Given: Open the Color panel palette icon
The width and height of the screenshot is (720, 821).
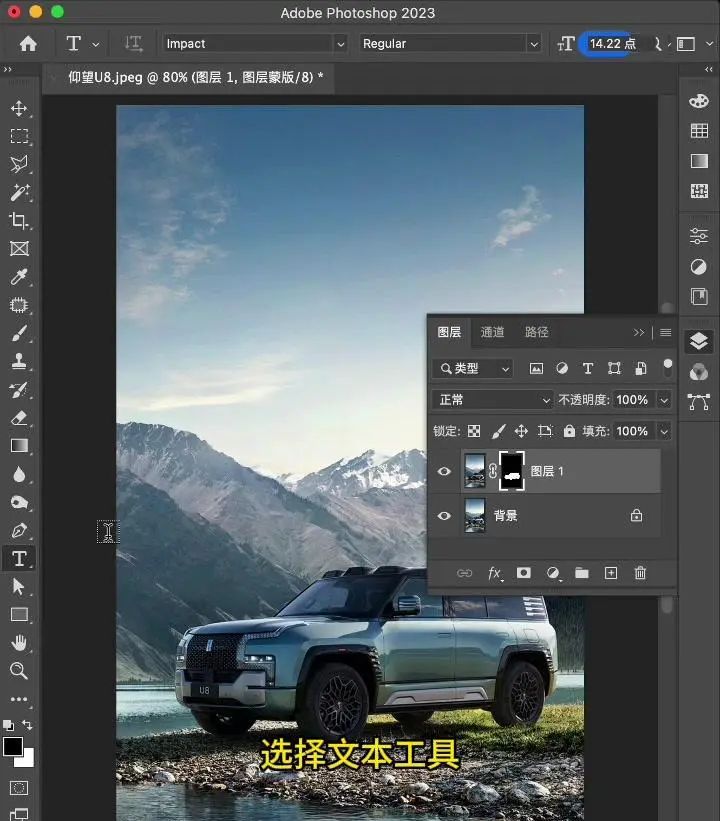Looking at the screenshot, I should [x=699, y=101].
